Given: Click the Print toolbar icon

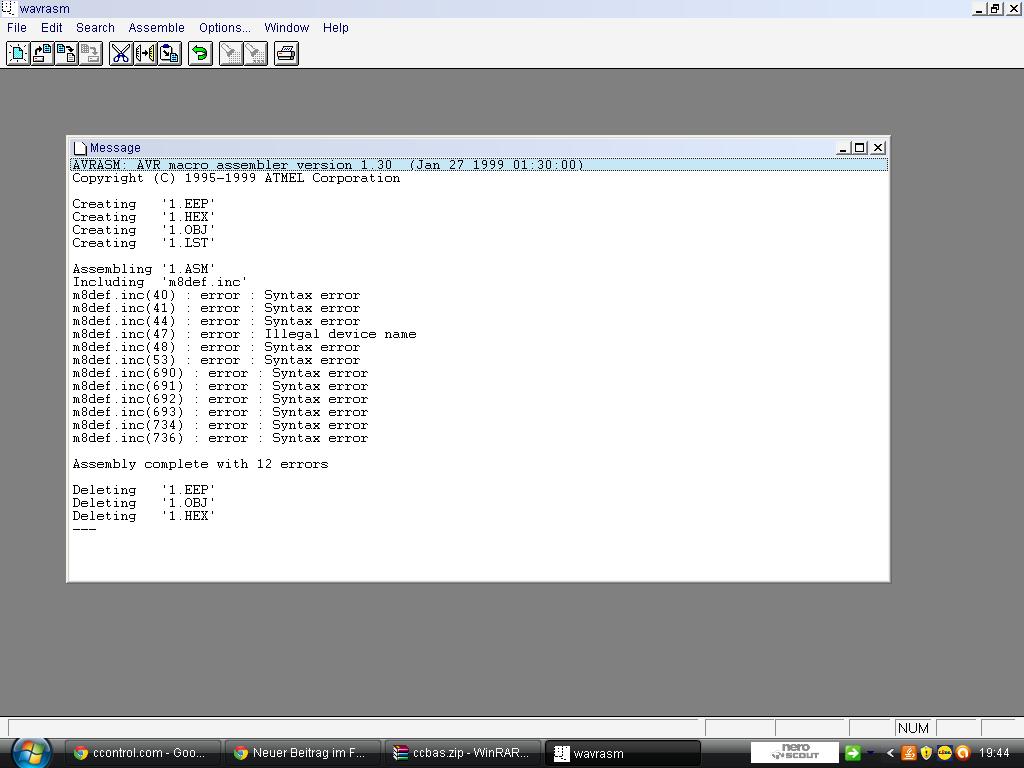Looking at the screenshot, I should [x=286, y=54].
